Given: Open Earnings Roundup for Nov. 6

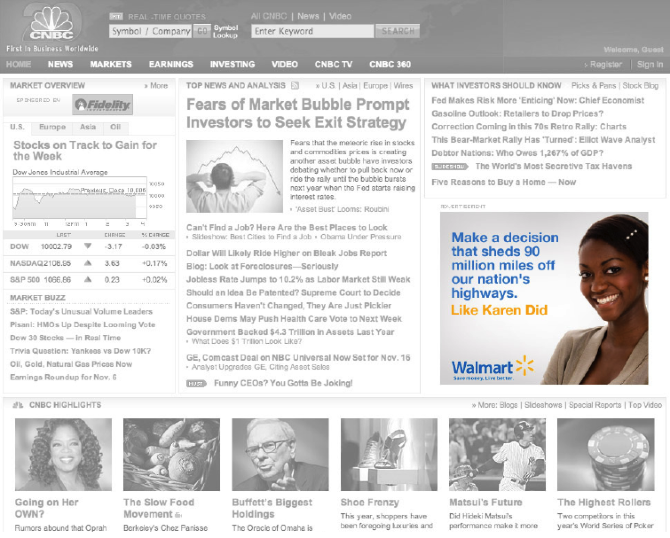Looking at the screenshot, I should 63,377.
